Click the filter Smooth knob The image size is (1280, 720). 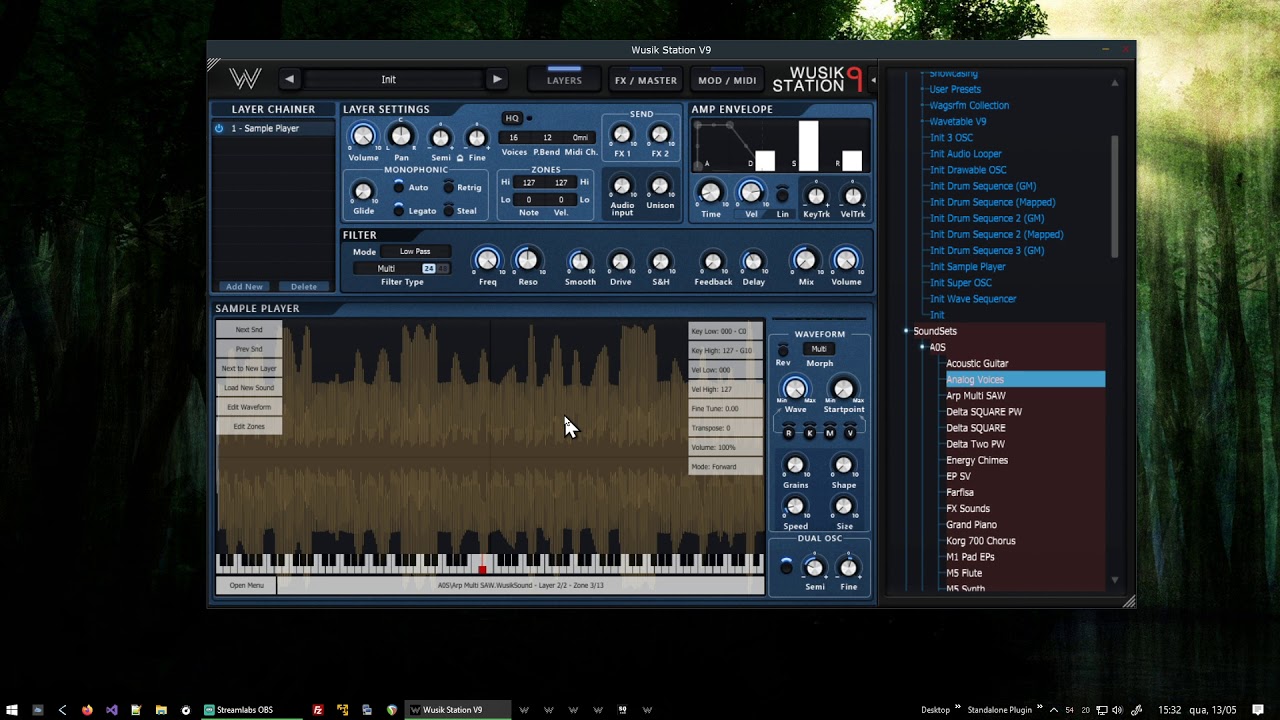[x=580, y=262]
